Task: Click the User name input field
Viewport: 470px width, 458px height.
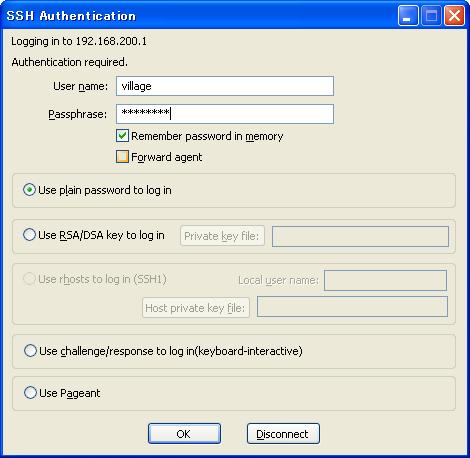Action: 225,86
